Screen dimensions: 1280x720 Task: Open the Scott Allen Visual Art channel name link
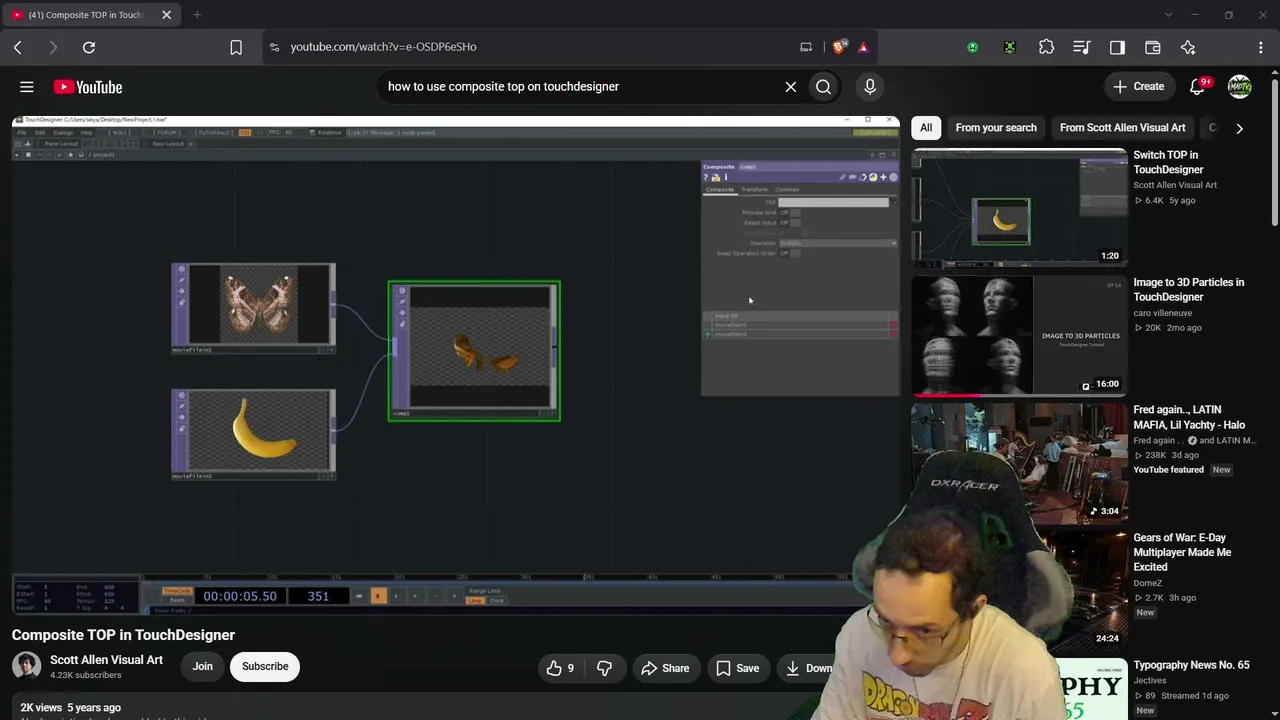(x=106, y=660)
